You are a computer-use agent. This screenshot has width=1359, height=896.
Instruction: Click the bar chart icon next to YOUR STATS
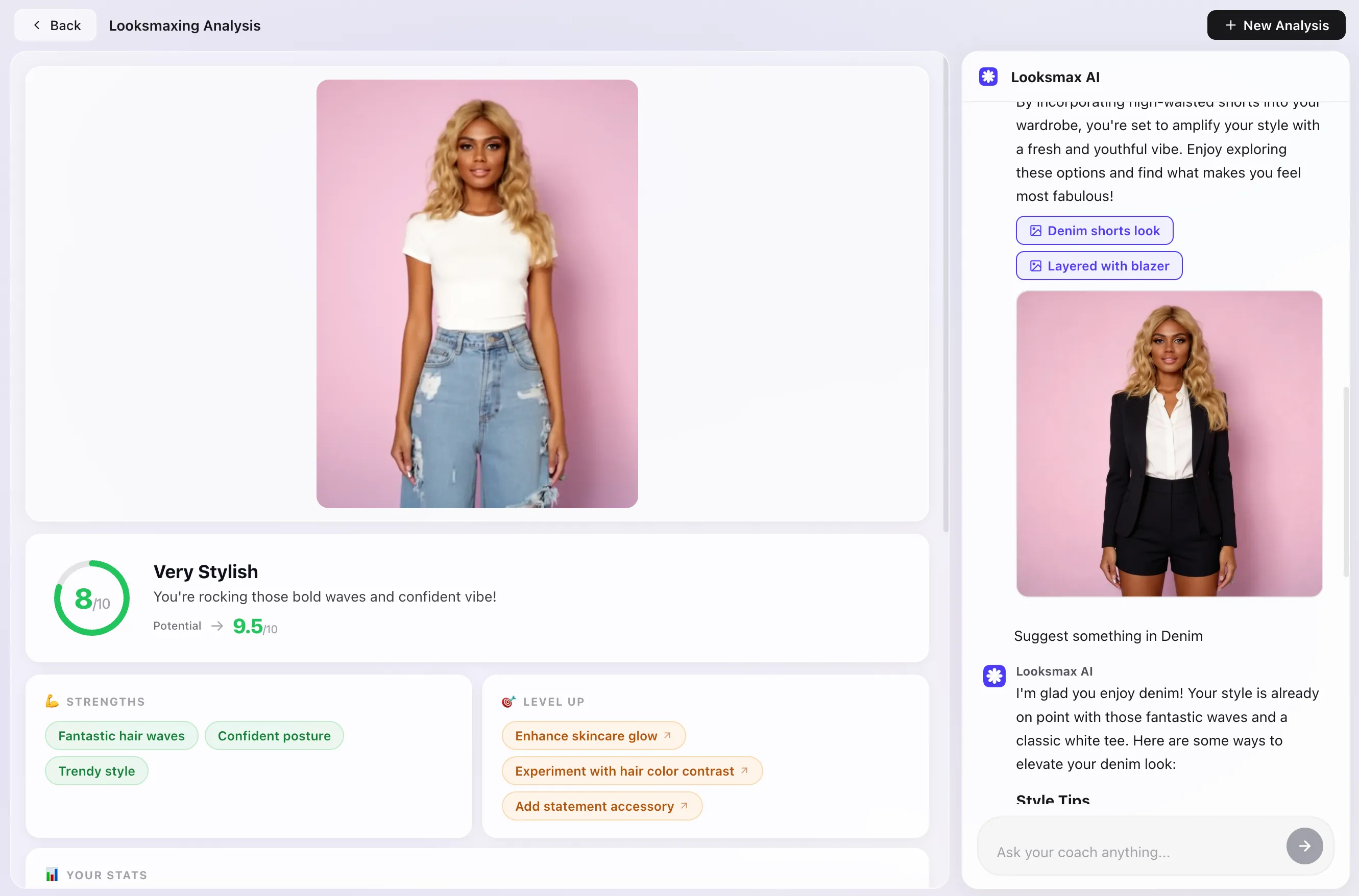tap(52, 874)
